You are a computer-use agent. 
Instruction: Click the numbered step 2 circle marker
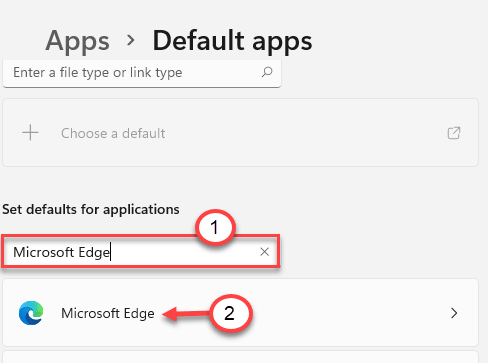pos(230,313)
